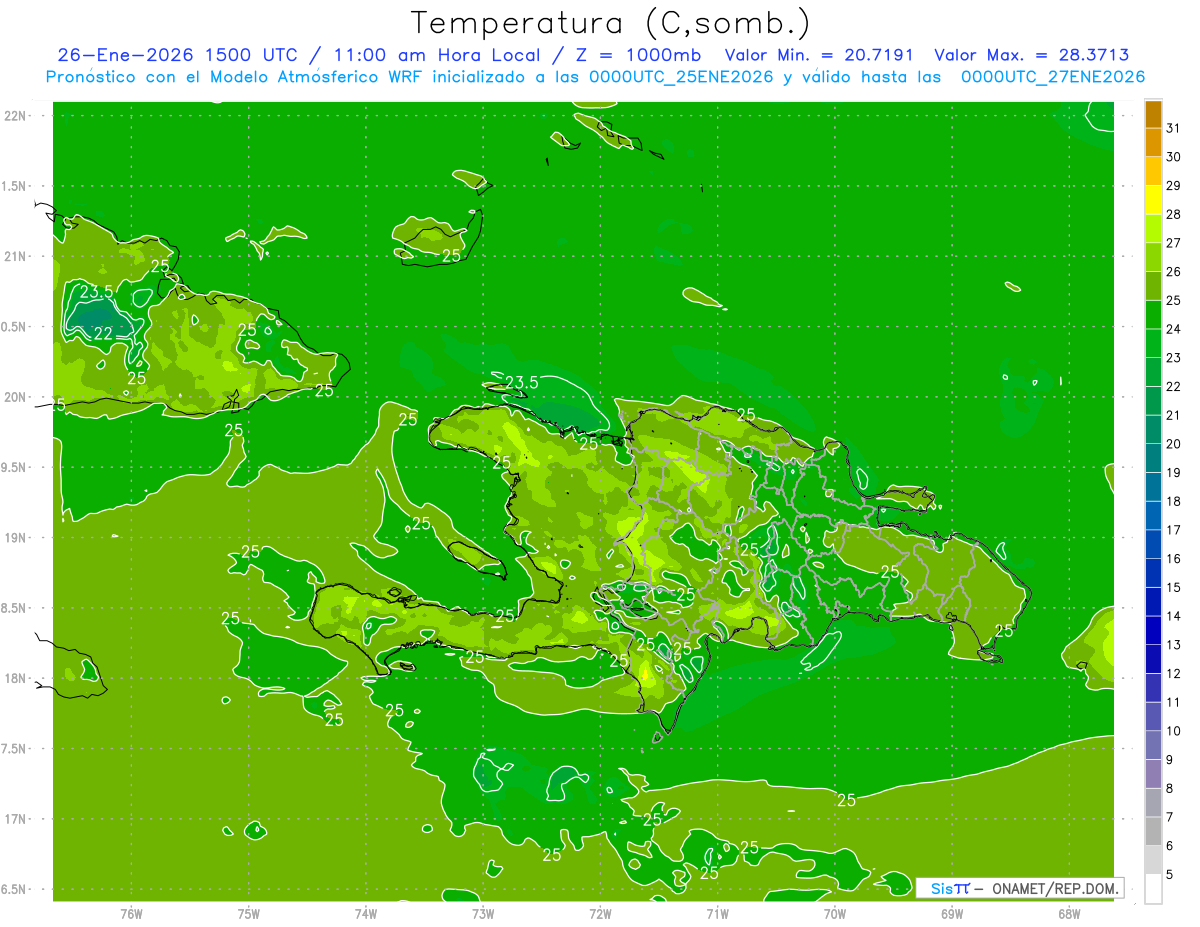Image resolution: width=1200 pixels, height=927 pixels.
Task: Click the '21N' latitude axis label
Action: click(x=16, y=257)
